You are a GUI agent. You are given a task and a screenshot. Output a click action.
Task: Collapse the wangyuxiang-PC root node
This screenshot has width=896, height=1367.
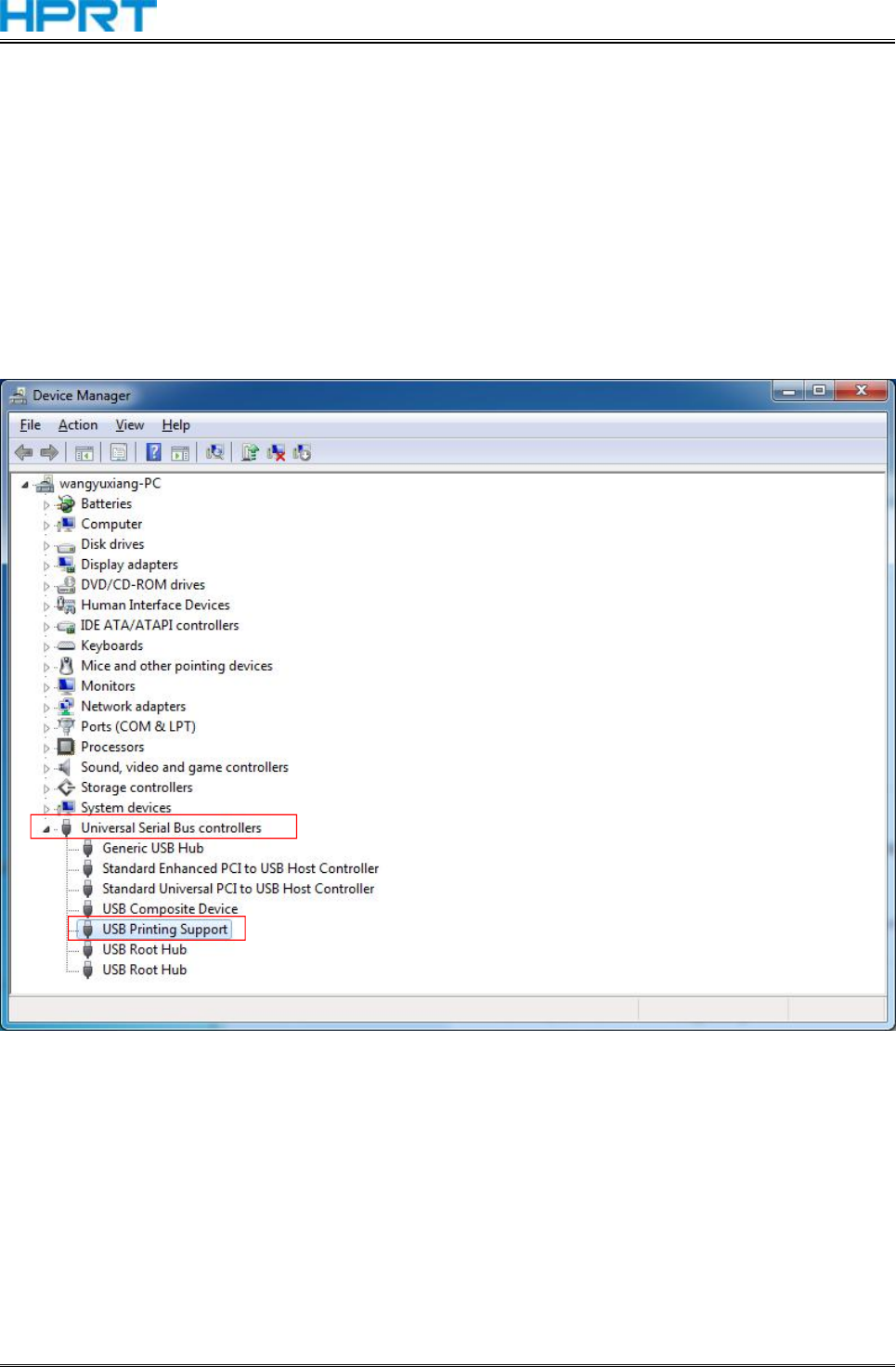25,485
